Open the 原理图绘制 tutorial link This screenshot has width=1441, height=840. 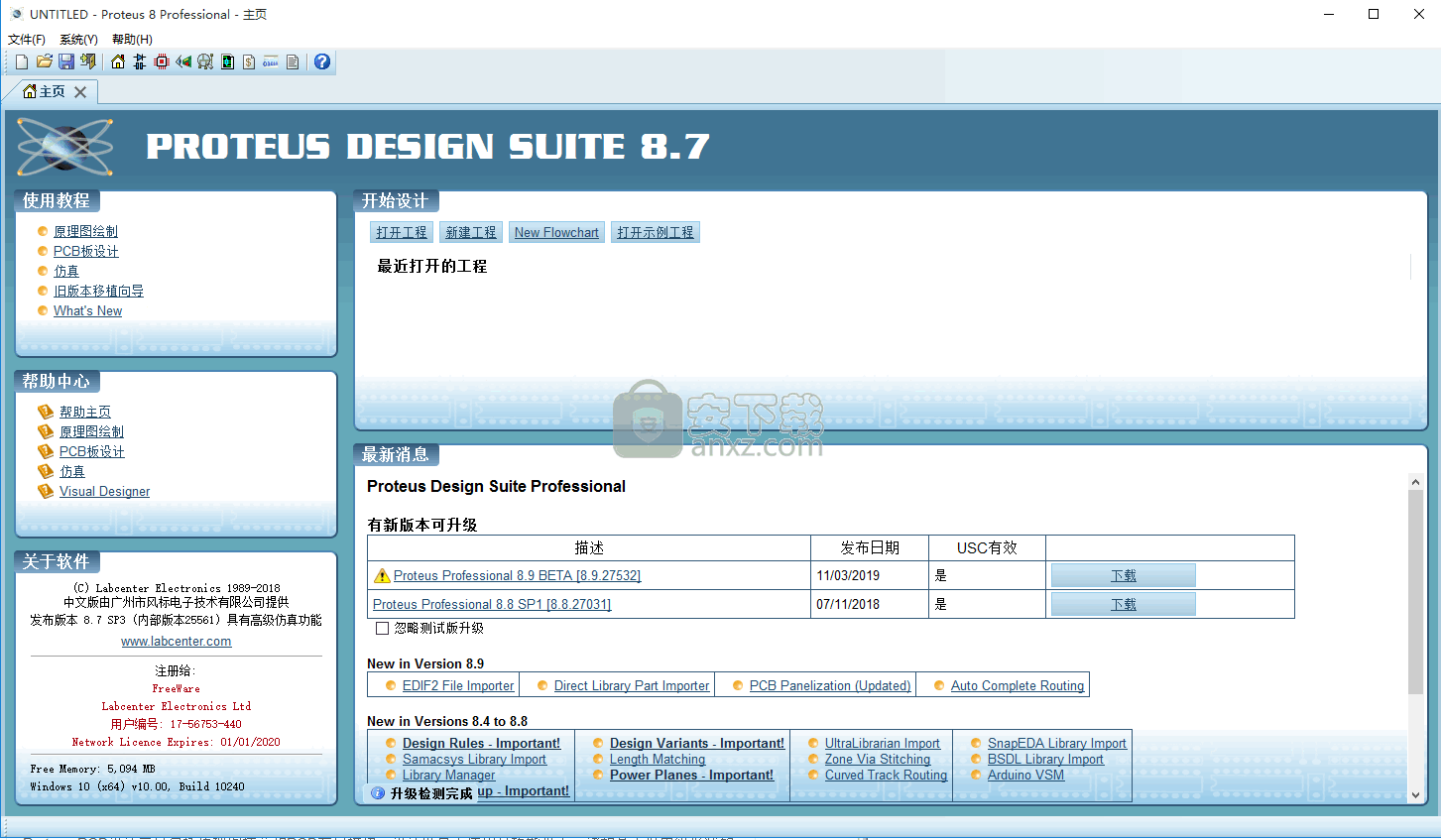pyautogui.click(x=85, y=231)
